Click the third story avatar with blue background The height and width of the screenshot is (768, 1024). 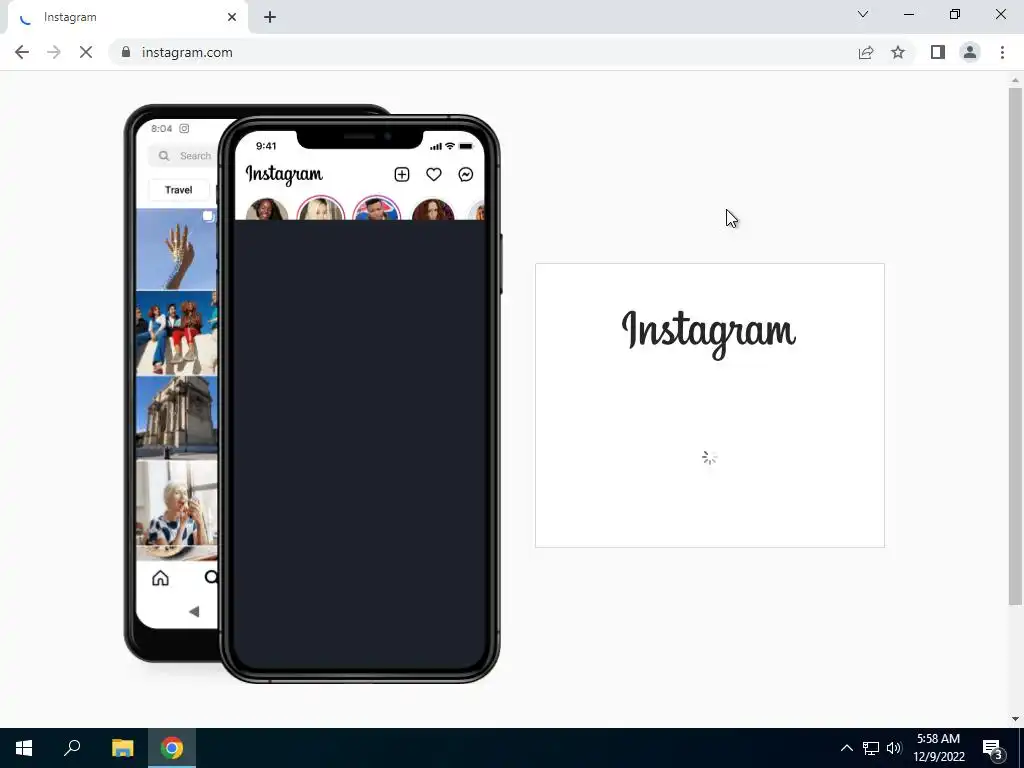point(376,208)
